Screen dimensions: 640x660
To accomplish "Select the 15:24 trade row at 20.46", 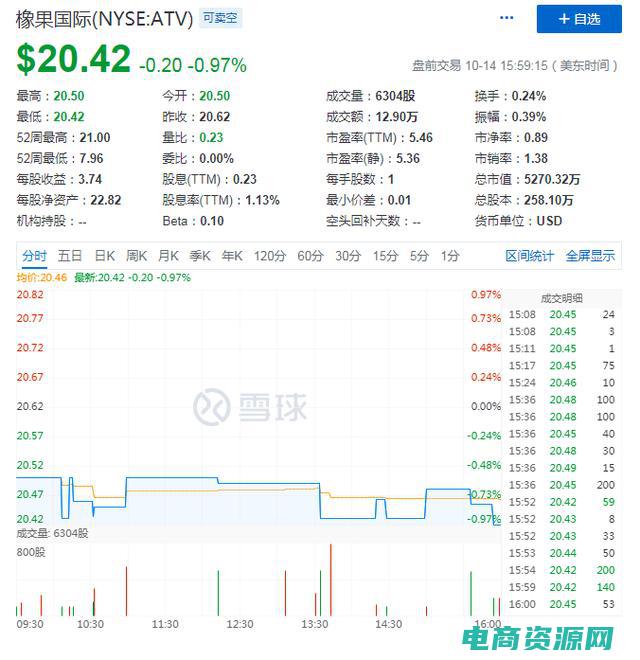I will (562, 383).
